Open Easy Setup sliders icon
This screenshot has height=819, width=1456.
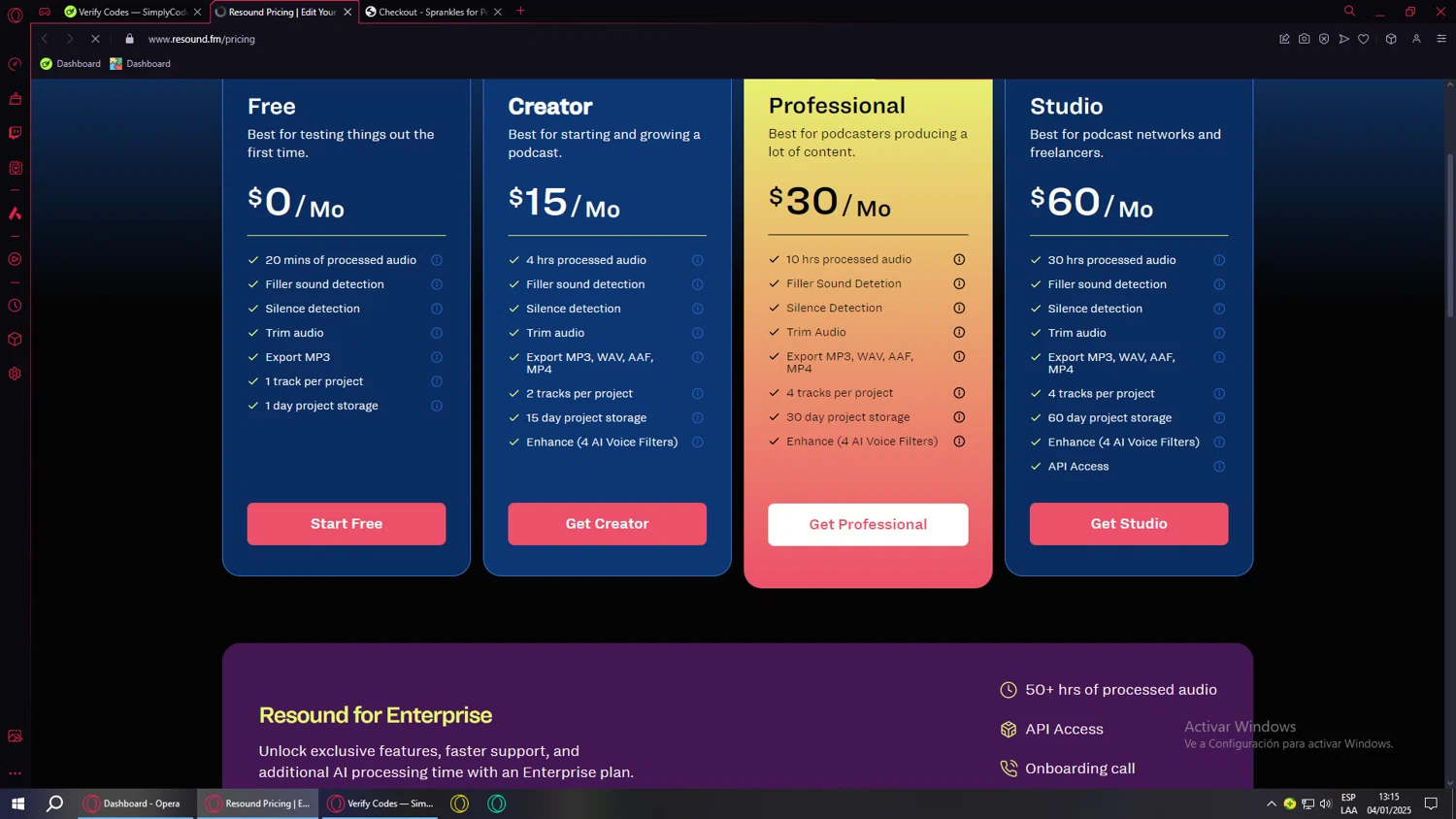coord(1441,39)
